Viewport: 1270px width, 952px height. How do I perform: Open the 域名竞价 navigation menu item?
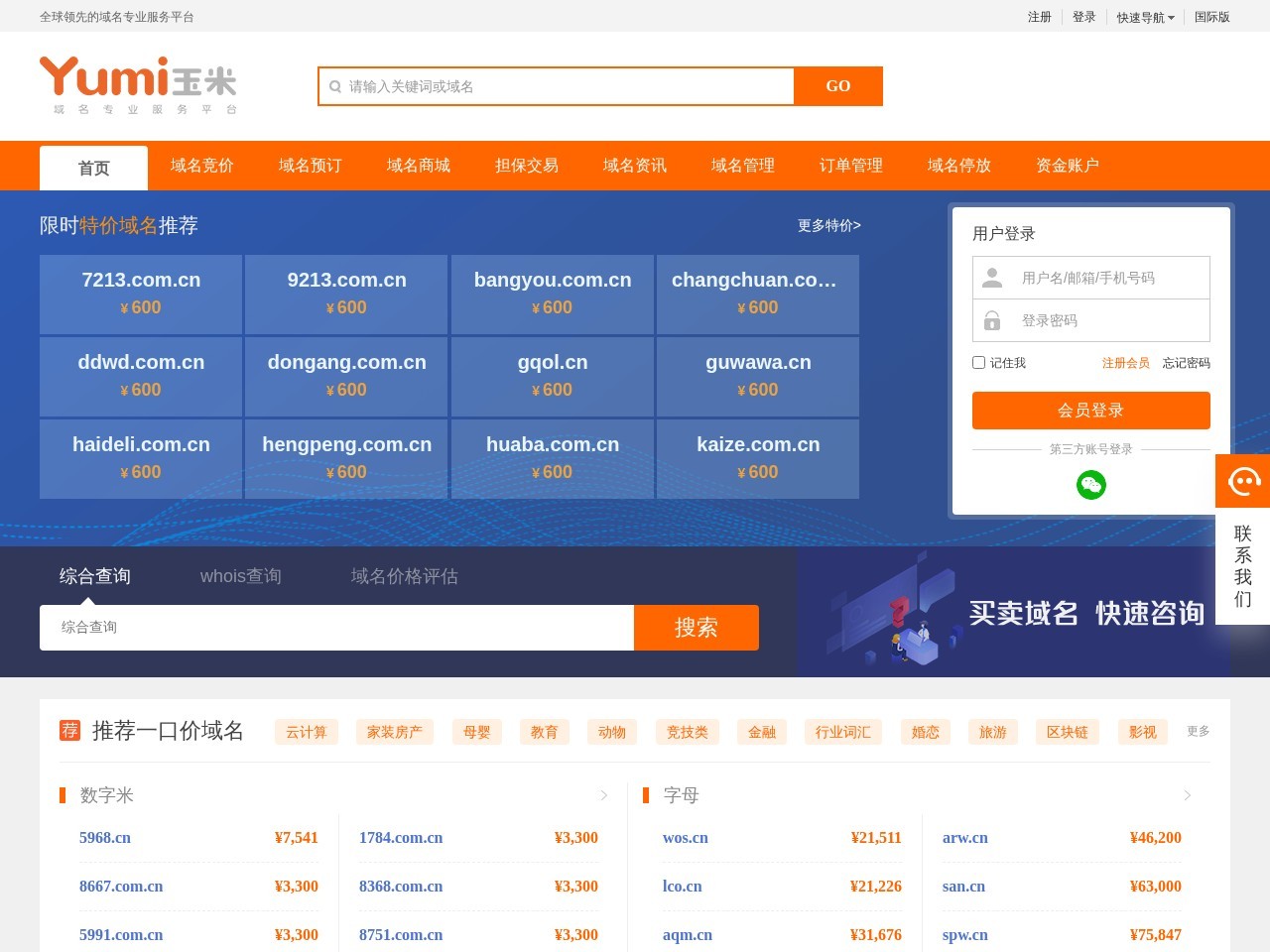click(201, 166)
